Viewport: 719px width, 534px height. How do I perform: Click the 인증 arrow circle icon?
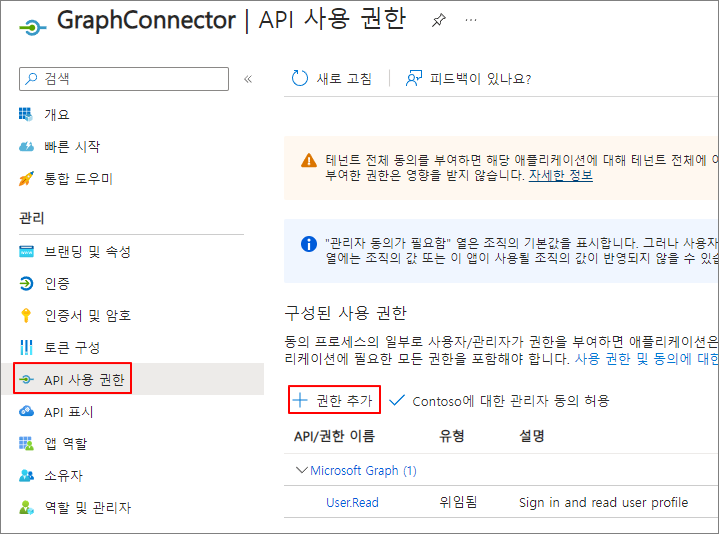pyautogui.click(x=26, y=283)
